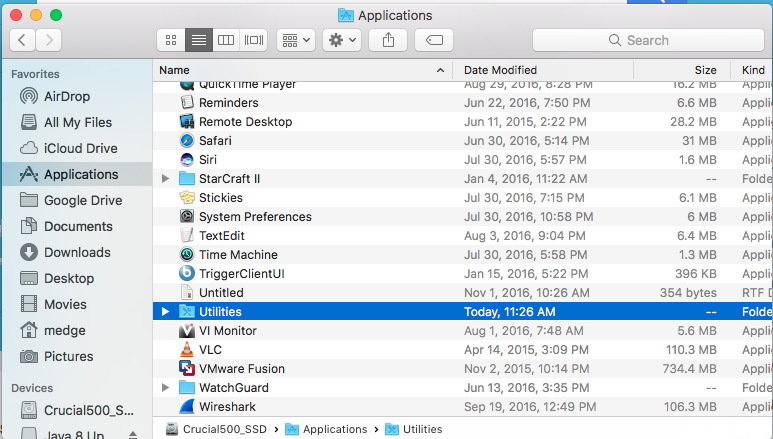This screenshot has width=773, height=439.
Task: Click Applications in the path bar
Action: tap(335, 429)
